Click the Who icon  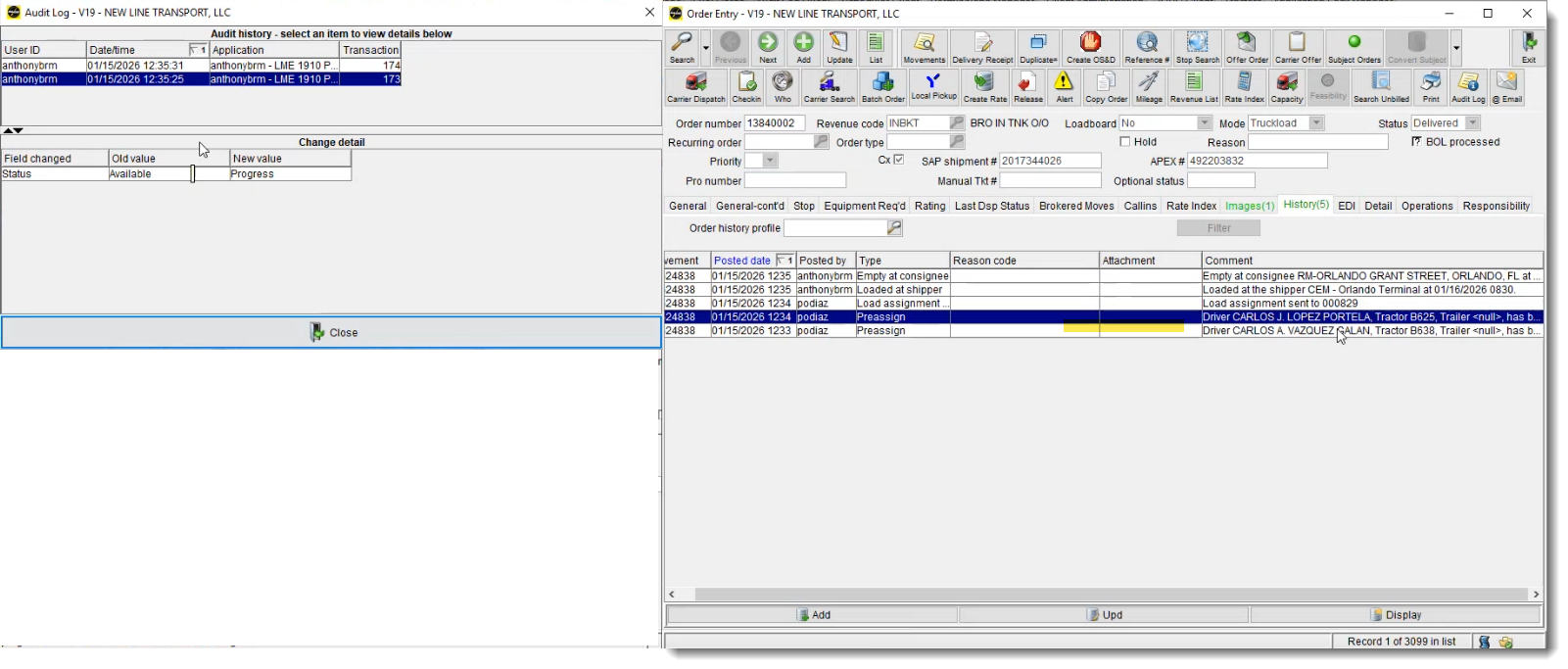tap(783, 86)
